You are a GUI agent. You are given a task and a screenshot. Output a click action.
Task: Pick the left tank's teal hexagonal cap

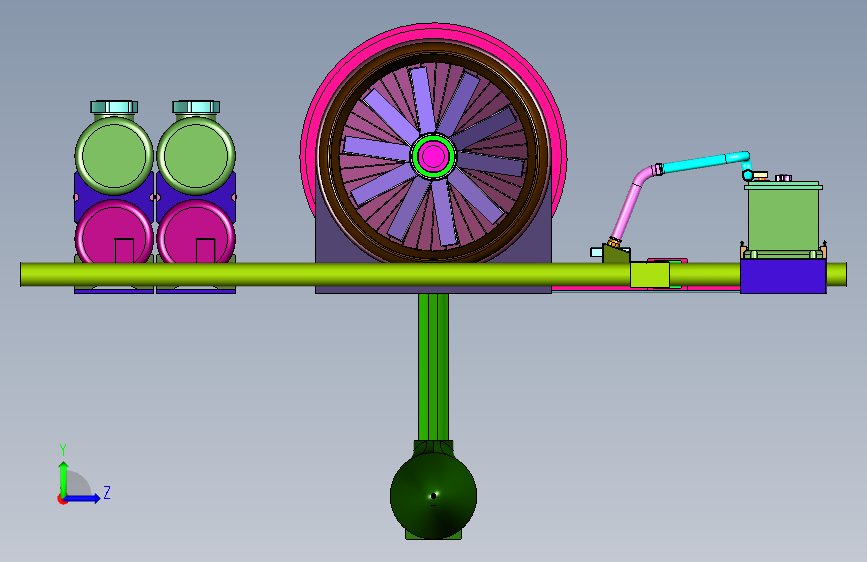tap(114, 107)
